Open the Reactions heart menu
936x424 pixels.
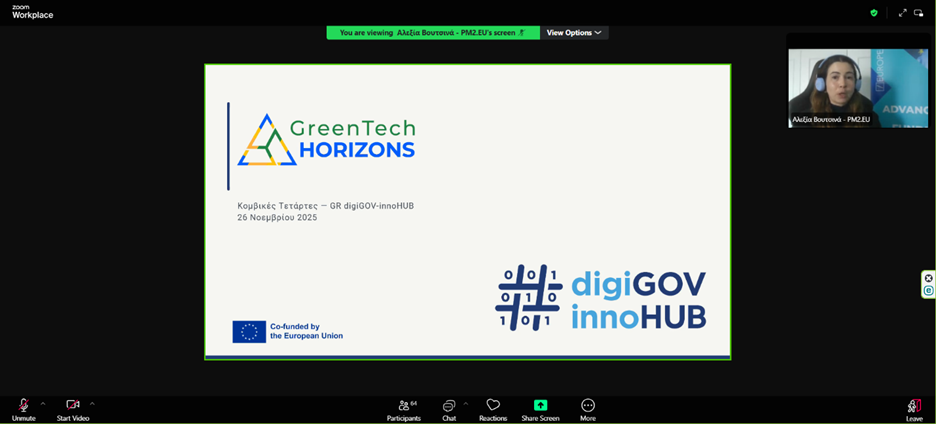point(493,408)
